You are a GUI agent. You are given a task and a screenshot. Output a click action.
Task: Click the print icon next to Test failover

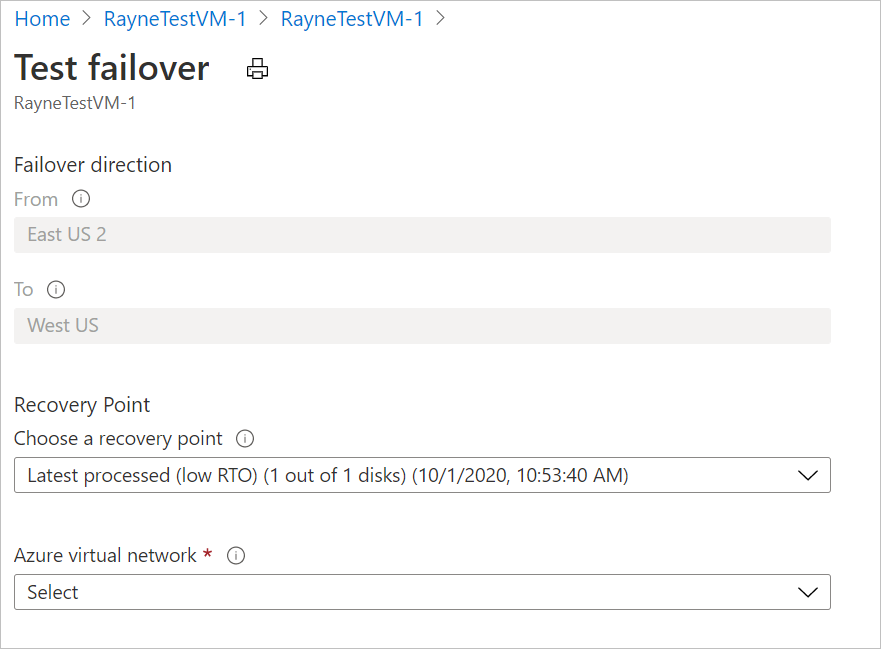pos(257,69)
